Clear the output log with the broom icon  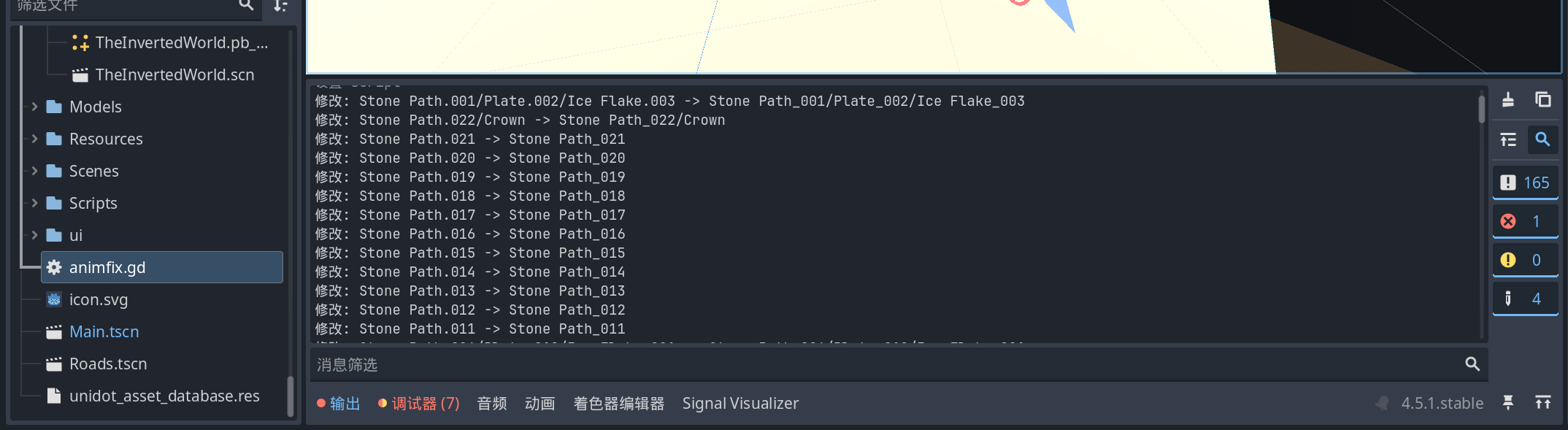(1508, 100)
